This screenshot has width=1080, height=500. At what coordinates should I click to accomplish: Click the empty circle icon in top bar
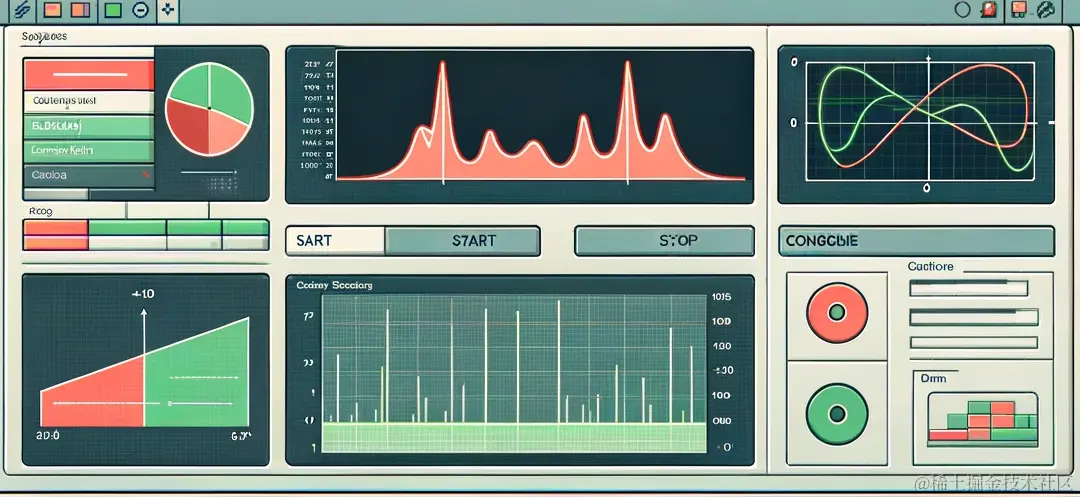963,10
